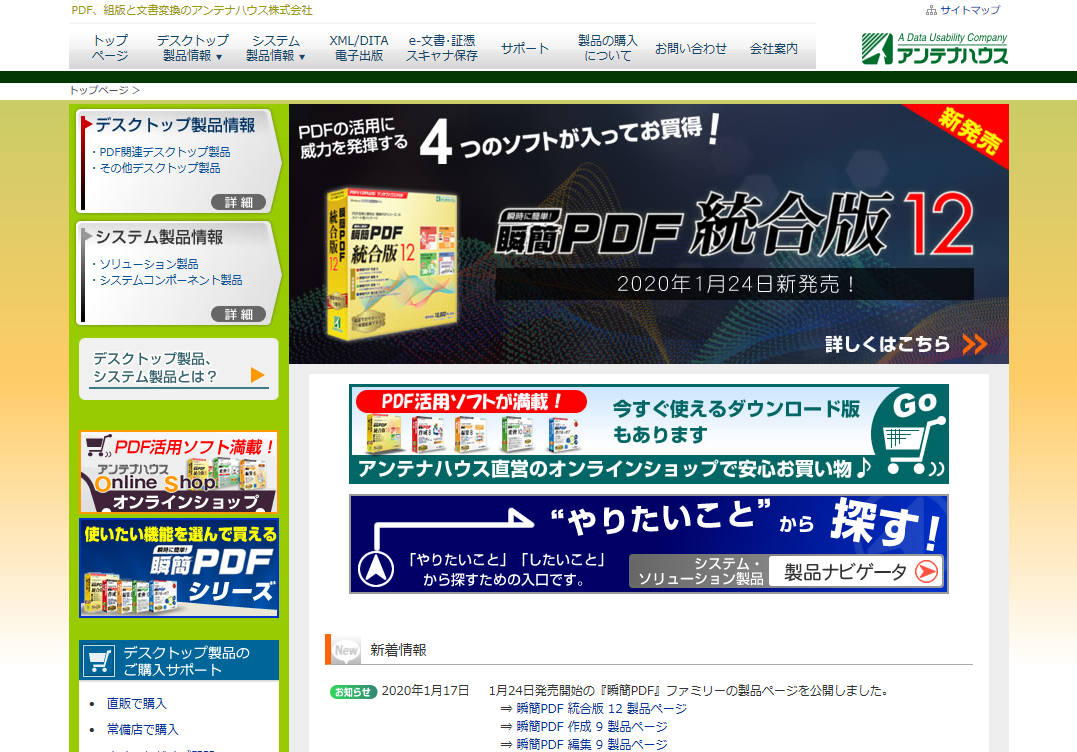1077x752 pixels.
Task: Open お問い合わせ menu item
Action: tap(690, 48)
